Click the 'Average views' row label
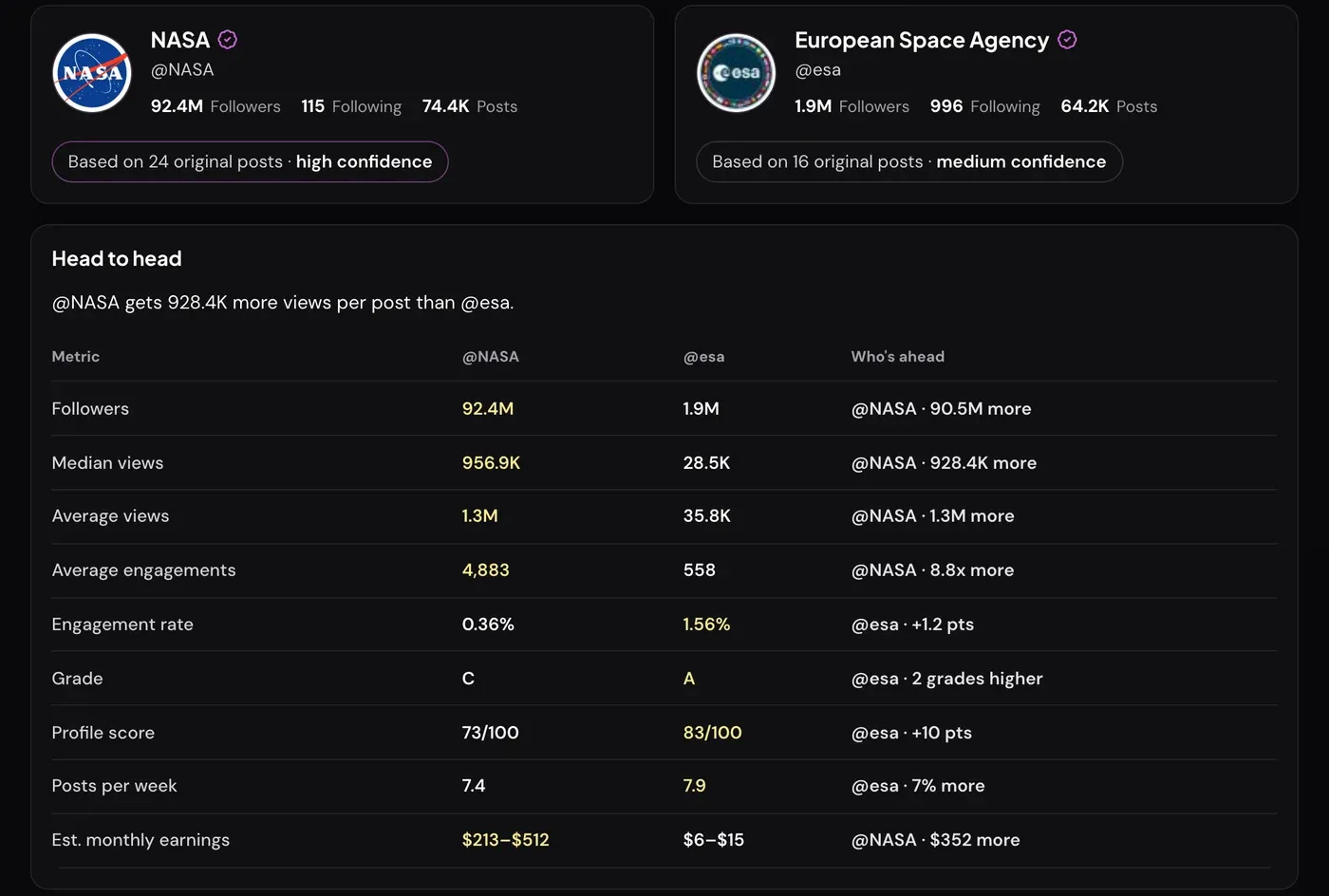The width and height of the screenshot is (1329, 896). click(x=110, y=516)
